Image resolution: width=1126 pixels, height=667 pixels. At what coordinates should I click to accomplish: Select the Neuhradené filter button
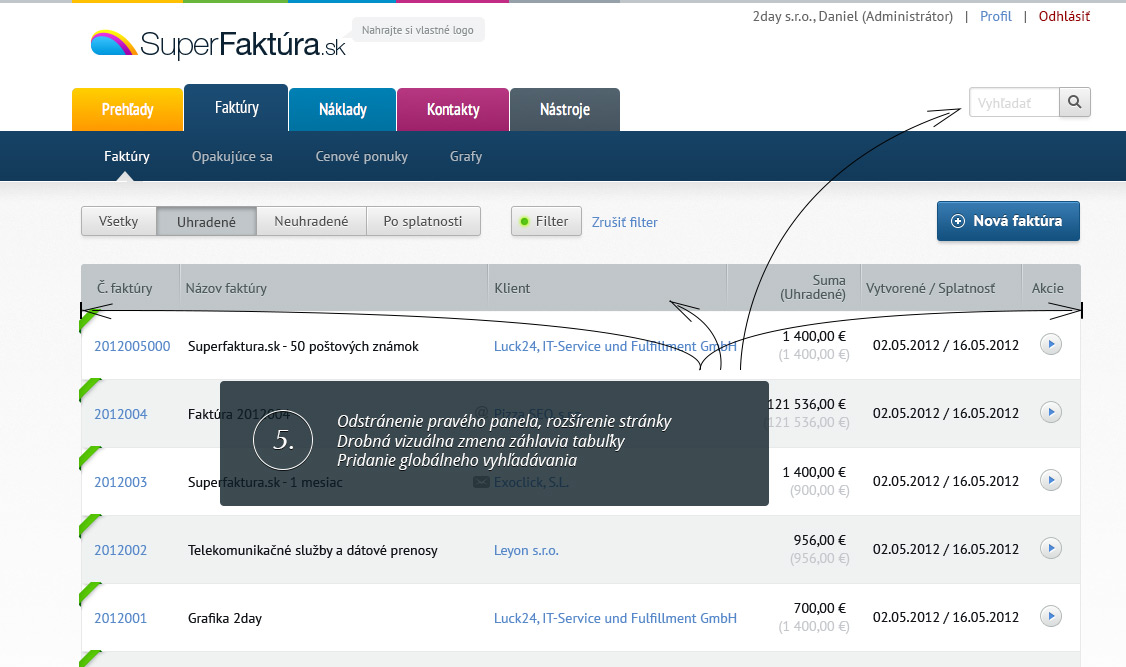click(311, 221)
